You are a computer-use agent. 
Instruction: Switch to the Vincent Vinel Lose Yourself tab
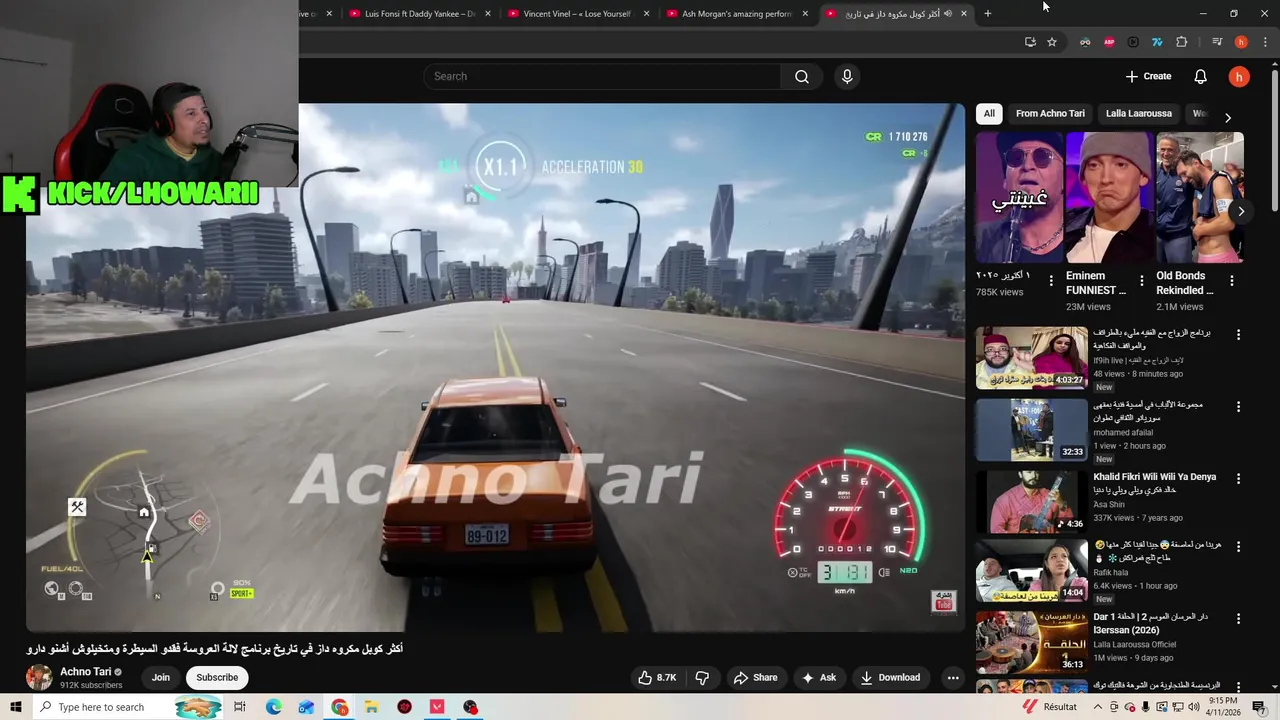pyautogui.click(x=576, y=14)
